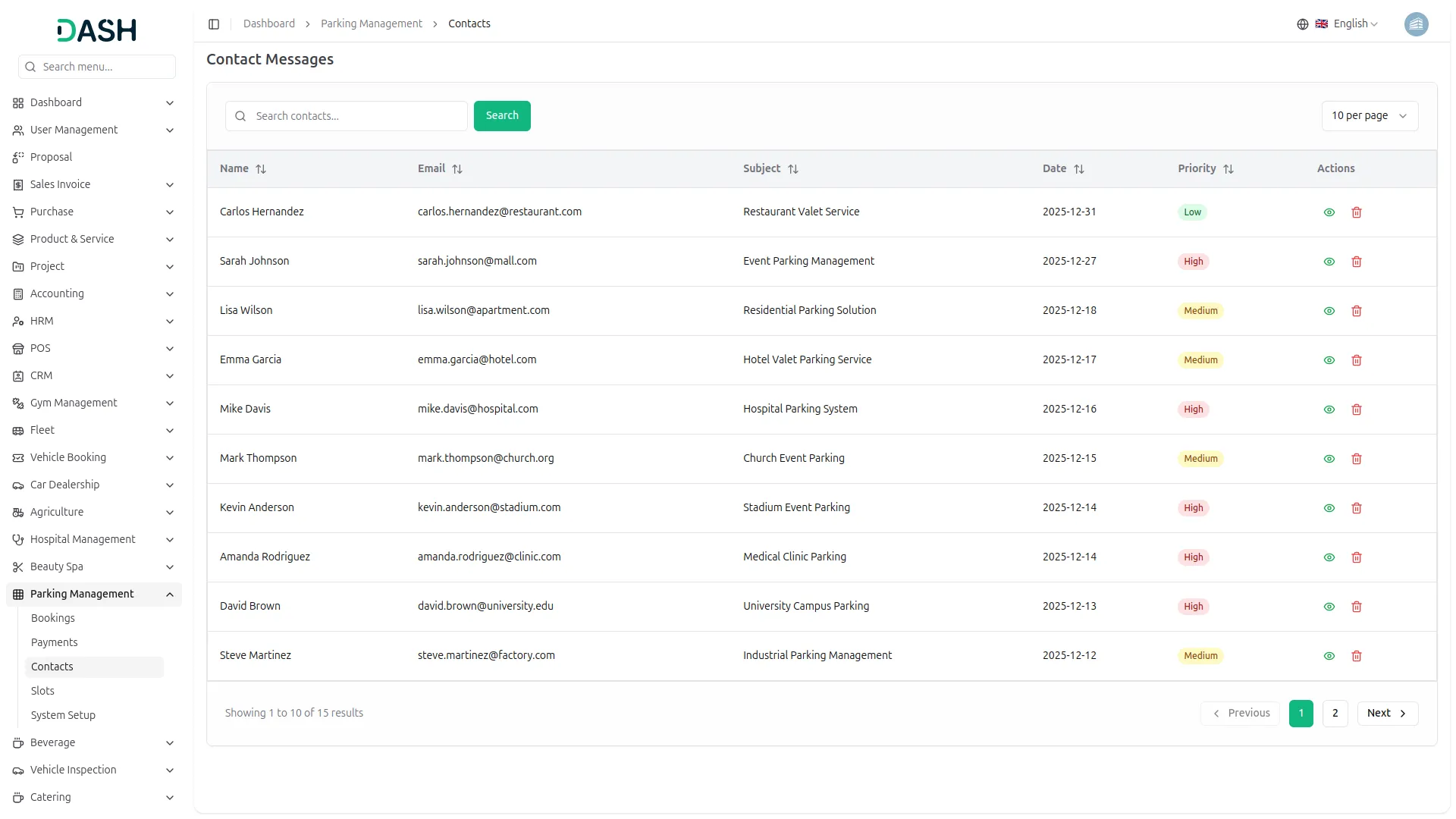View David Brown message via eye icon
1456x819 pixels.
1329,607
